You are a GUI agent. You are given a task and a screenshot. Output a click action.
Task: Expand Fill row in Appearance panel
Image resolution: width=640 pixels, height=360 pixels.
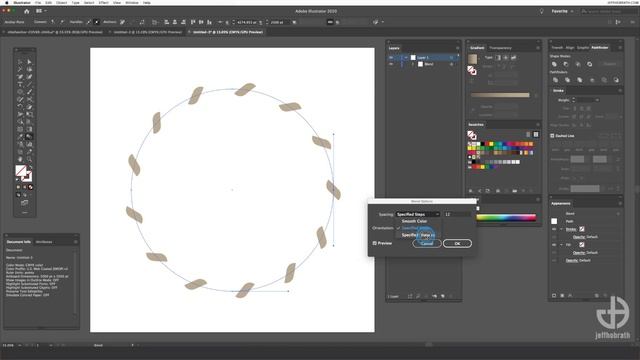click(561, 244)
